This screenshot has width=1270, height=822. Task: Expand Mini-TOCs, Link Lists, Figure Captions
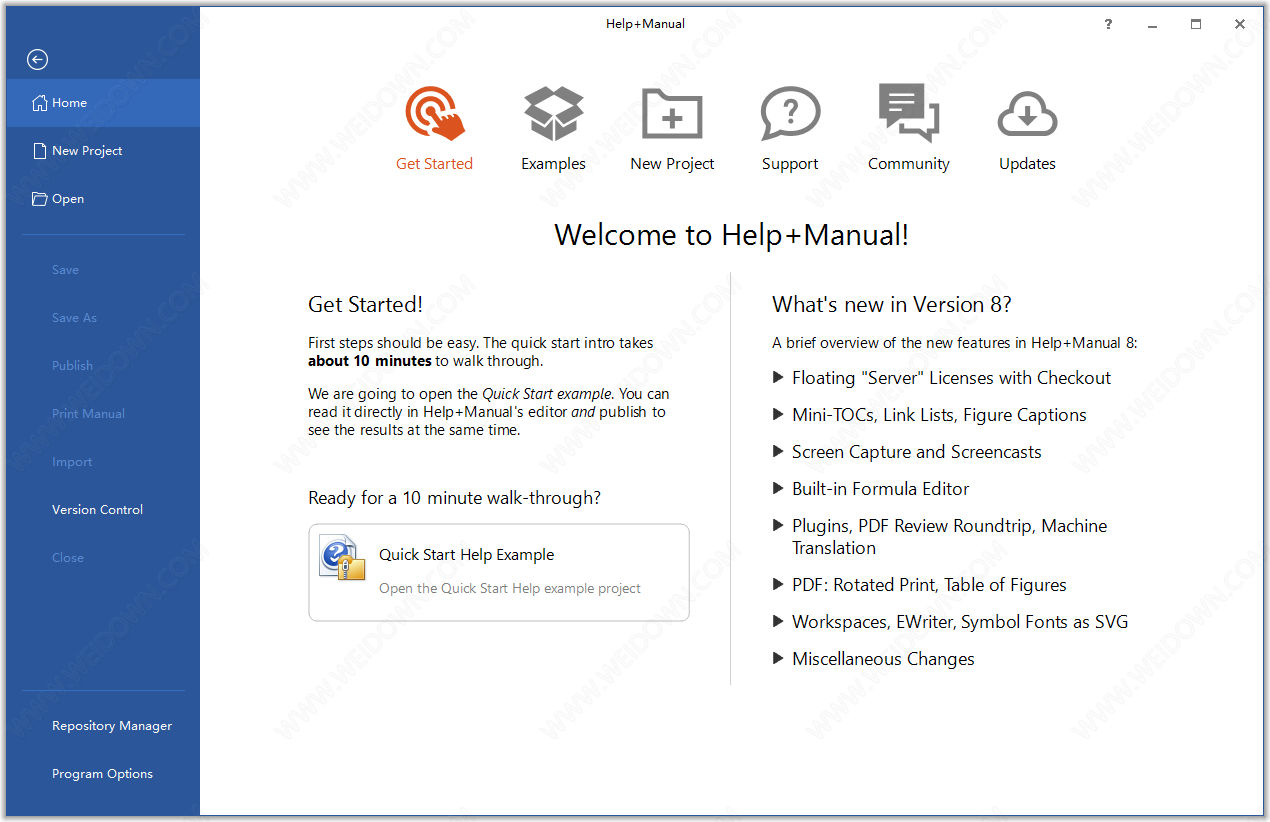click(x=938, y=415)
